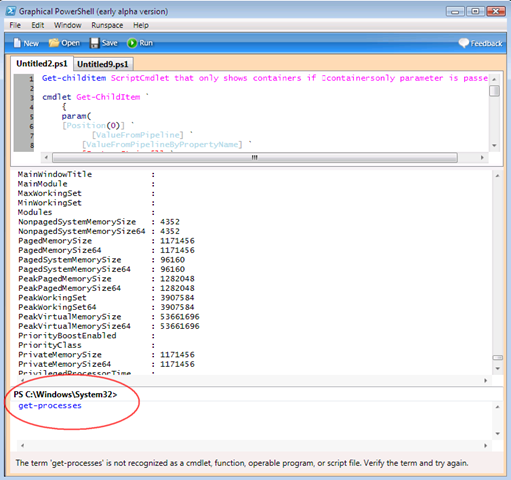Click the PowerShell icon in the title bar
The width and height of the screenshot is (511, 480).
pos(11,11)
